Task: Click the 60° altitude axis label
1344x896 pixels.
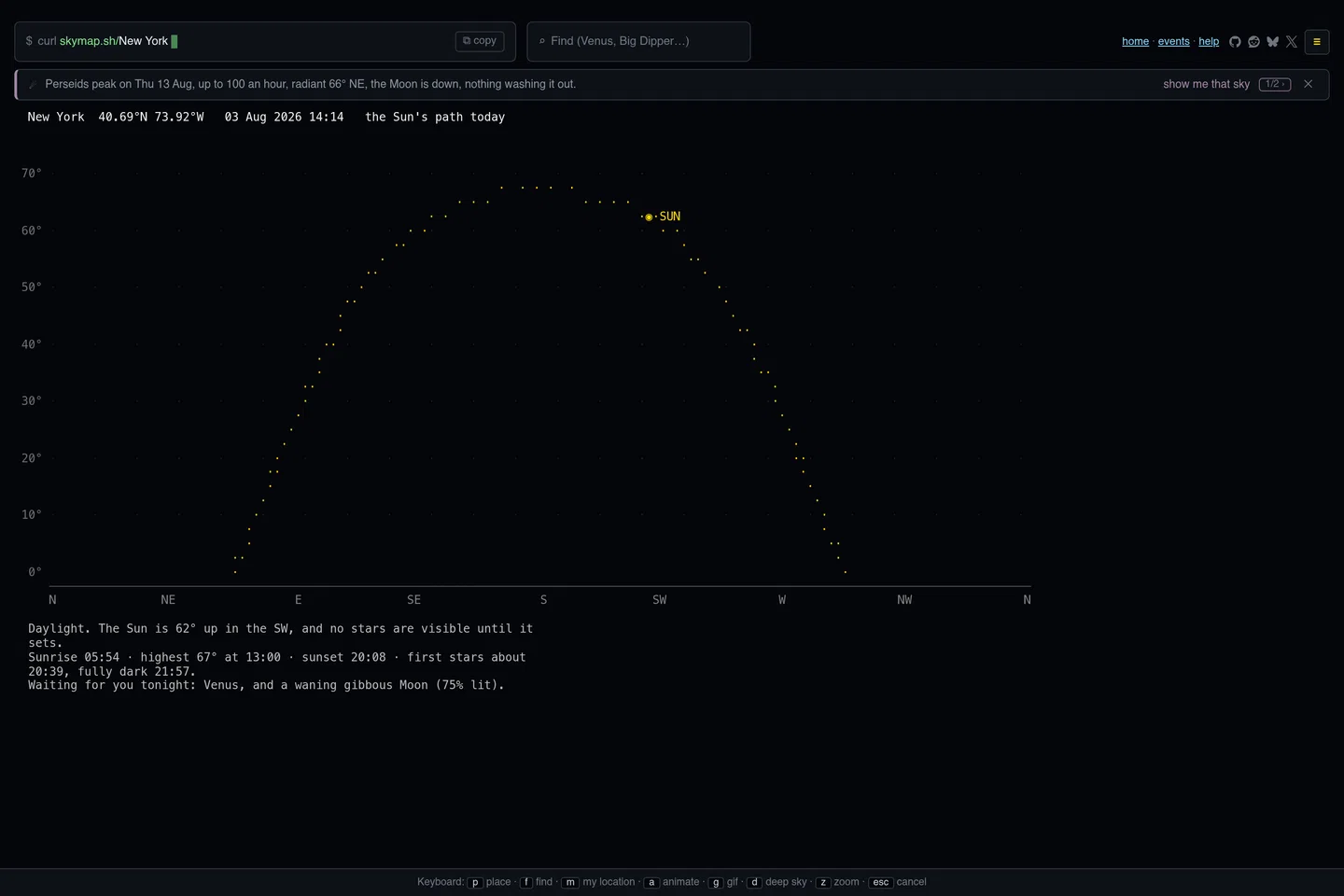Action: pyautogui.click(x=32, y=231)
